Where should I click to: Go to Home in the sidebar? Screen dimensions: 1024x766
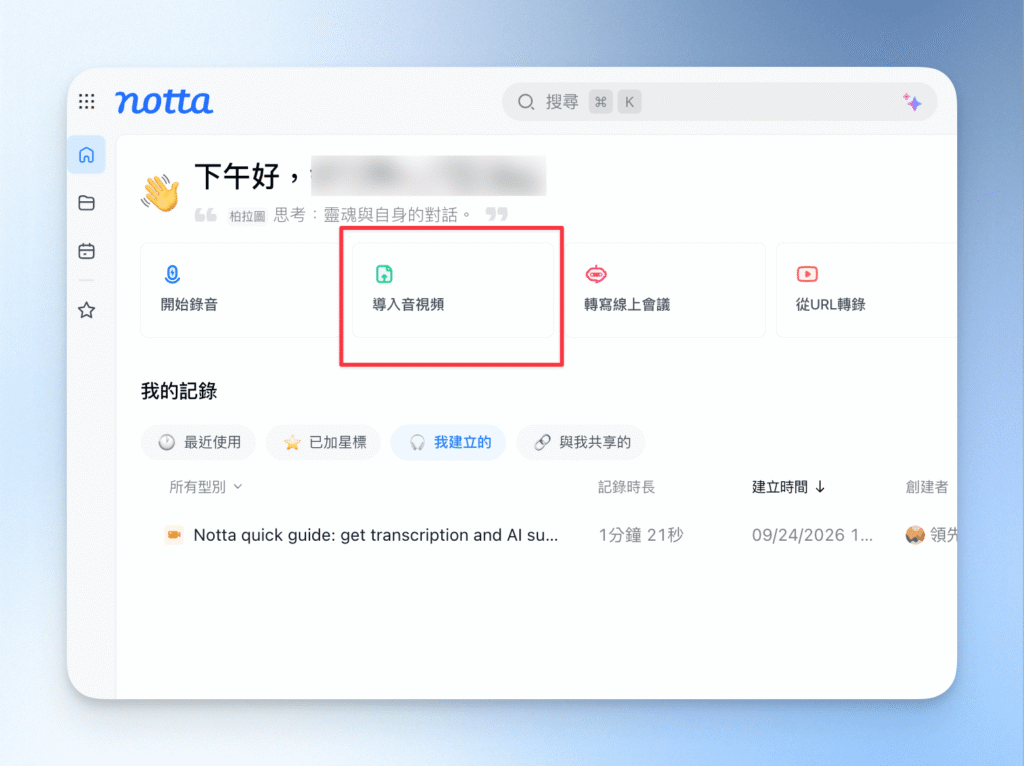pos(86,155)
